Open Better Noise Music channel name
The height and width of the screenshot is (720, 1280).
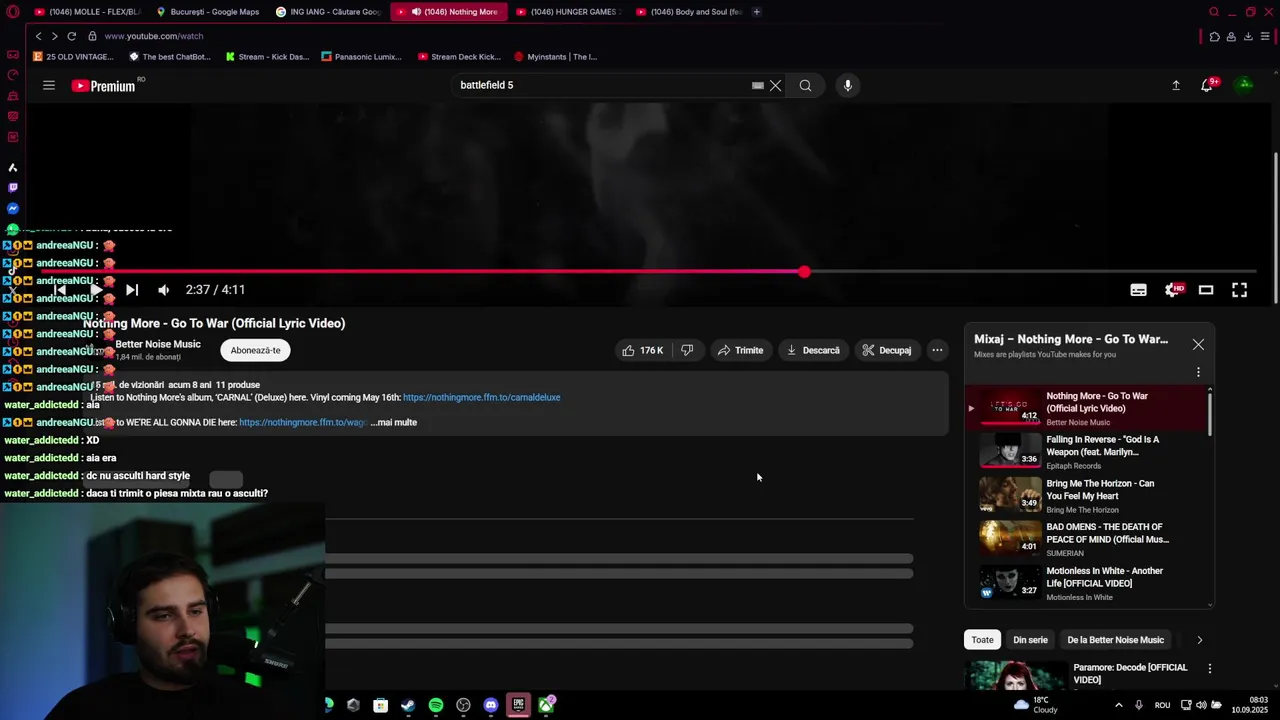pos(158,344)
